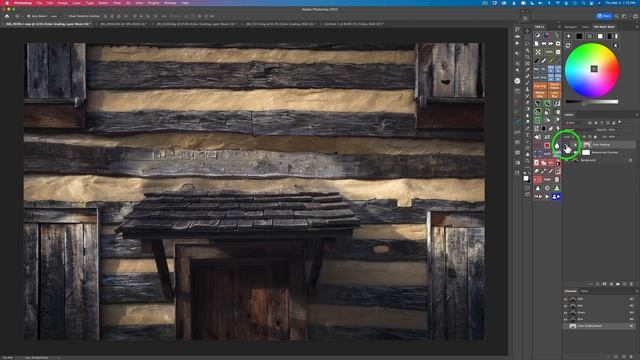The width and height of the screenshot is (640, 360).
Task: Click the center picker of the color wheel
Action: click(x=594, y=69)
